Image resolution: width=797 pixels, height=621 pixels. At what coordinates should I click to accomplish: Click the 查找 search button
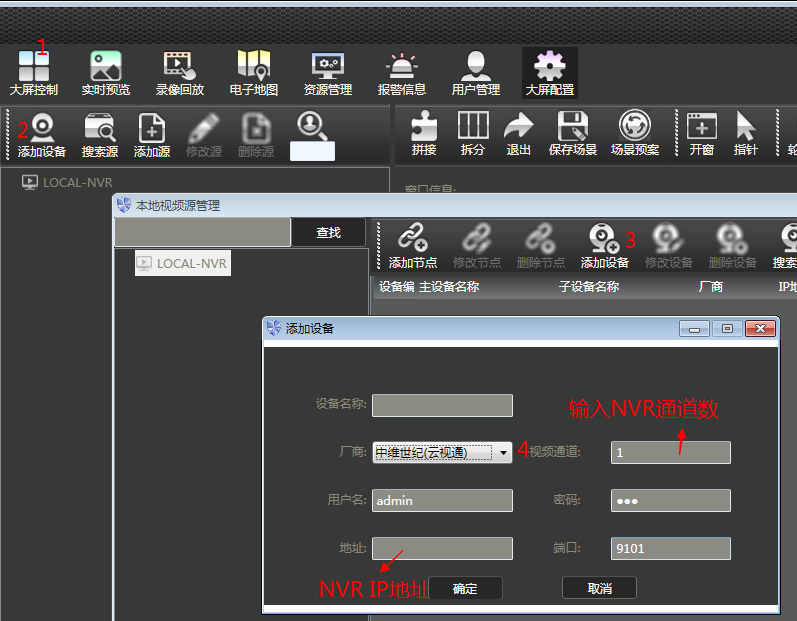click(328, 233)
